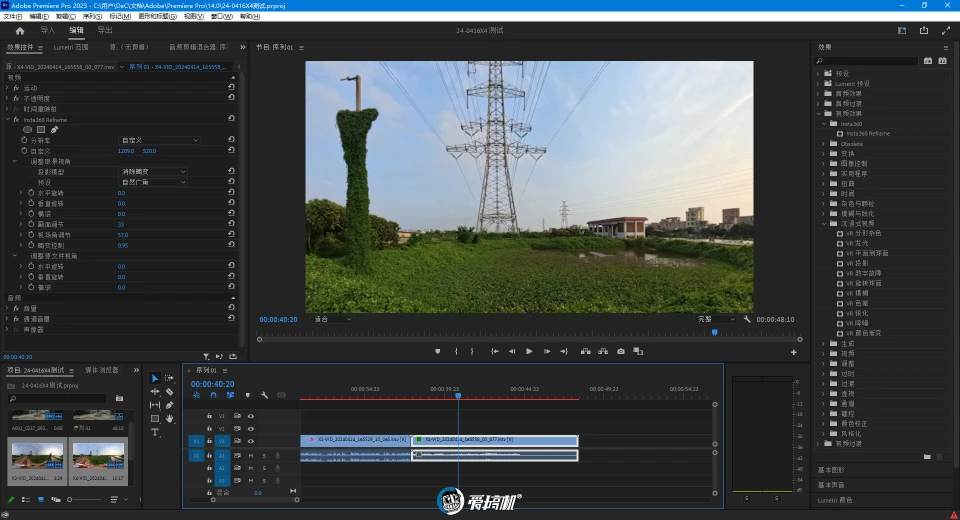The width and height of the screenshot is (960, 520).
Task: Click the Lift button in Program Monitor
Action: click(586, 352)
